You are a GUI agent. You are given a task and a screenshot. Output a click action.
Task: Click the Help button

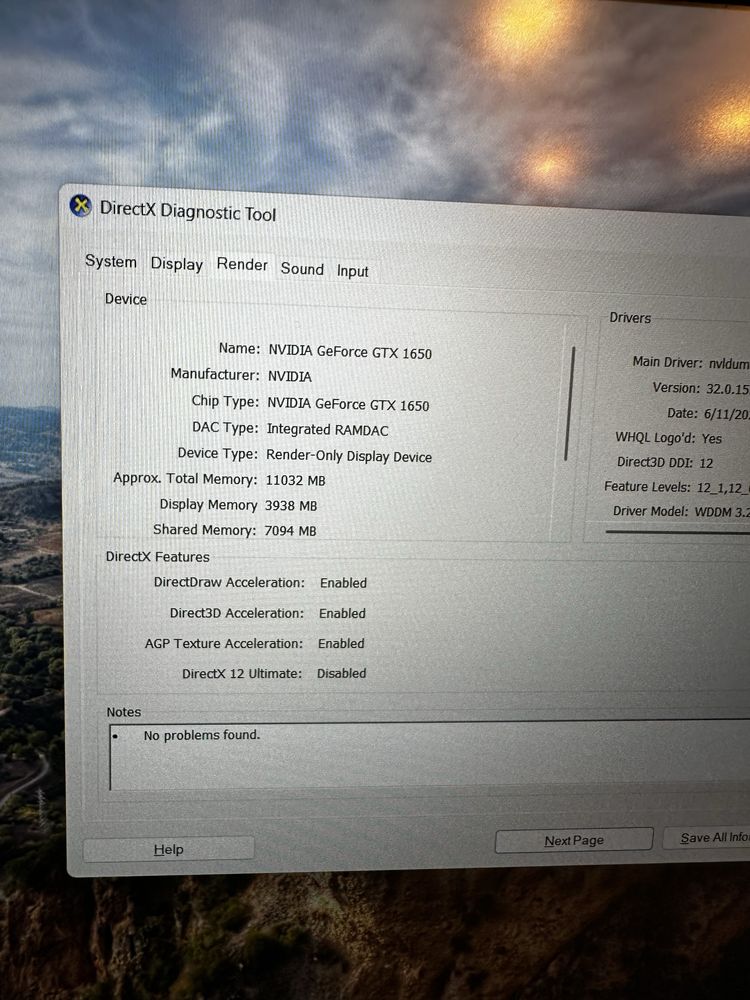169,849
